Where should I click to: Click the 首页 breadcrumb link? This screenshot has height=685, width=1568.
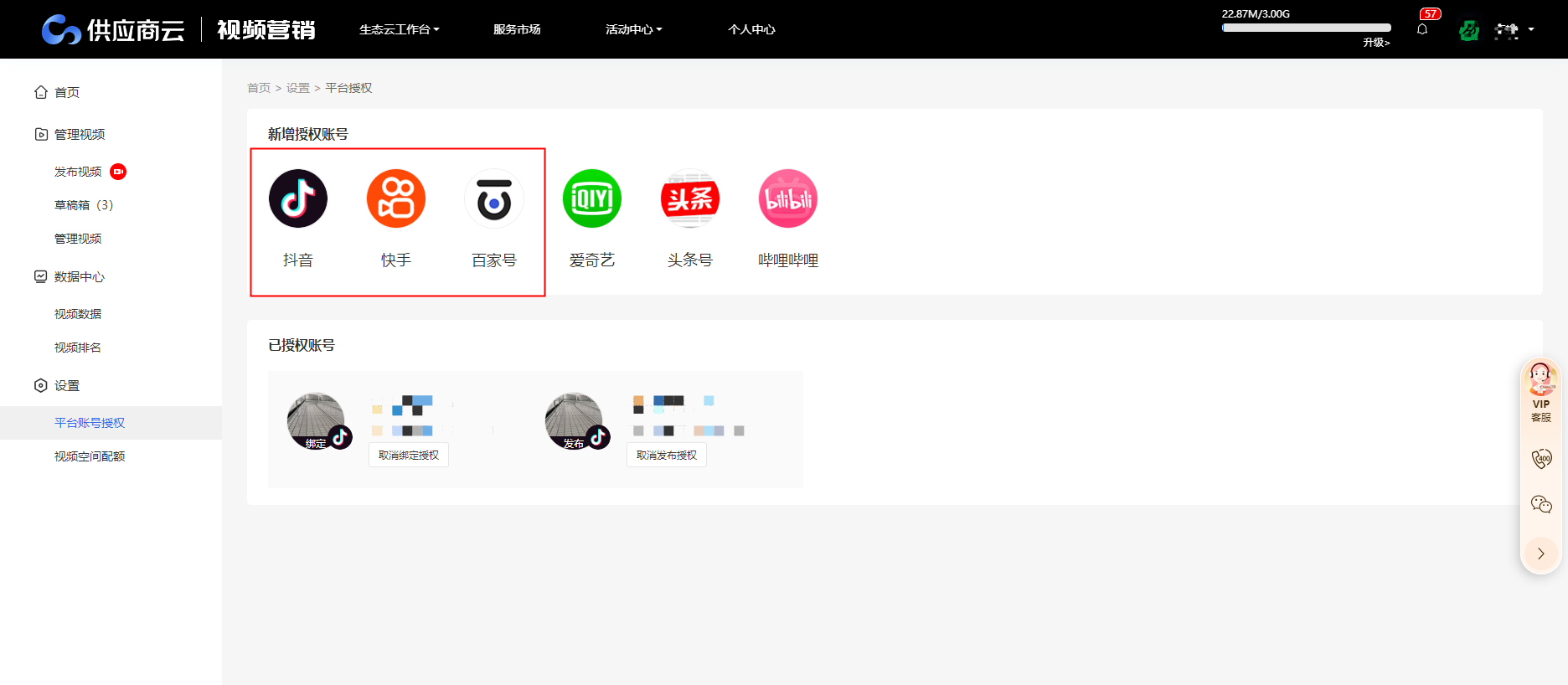259,88
